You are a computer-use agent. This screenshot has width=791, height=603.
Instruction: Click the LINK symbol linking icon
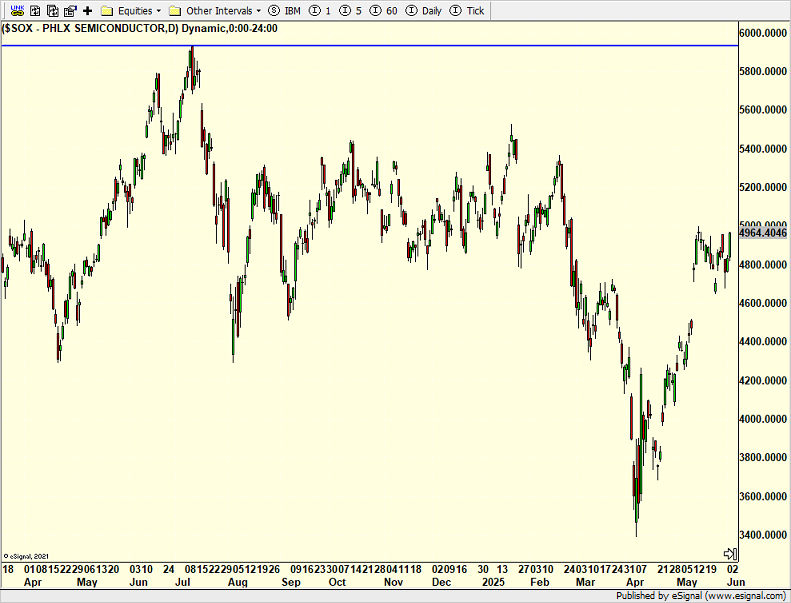(17, 10)
